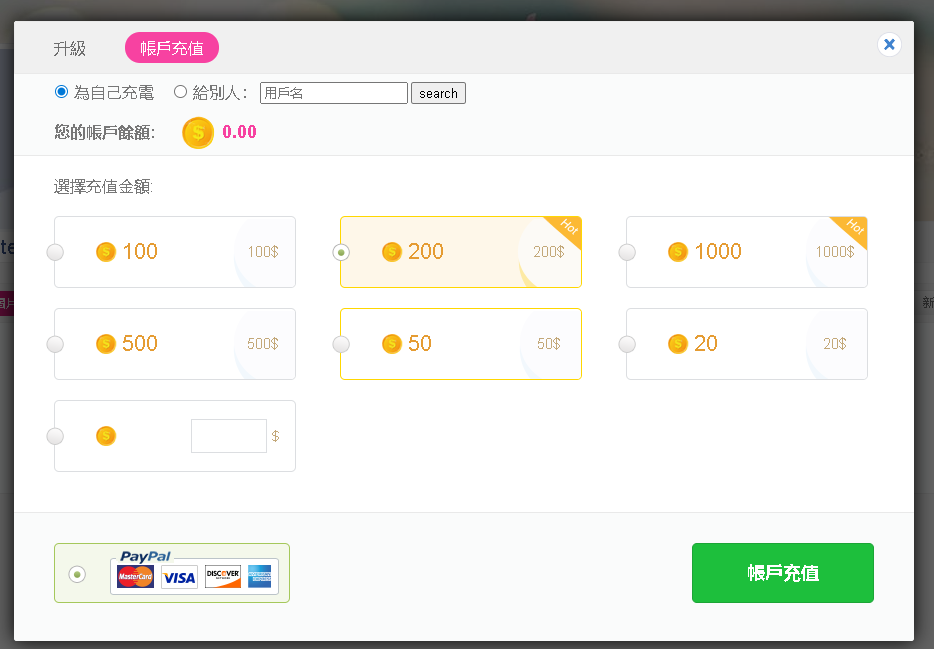Click the green 帳戶充值 recharge button
934x649 pixels.
point(783,573)
